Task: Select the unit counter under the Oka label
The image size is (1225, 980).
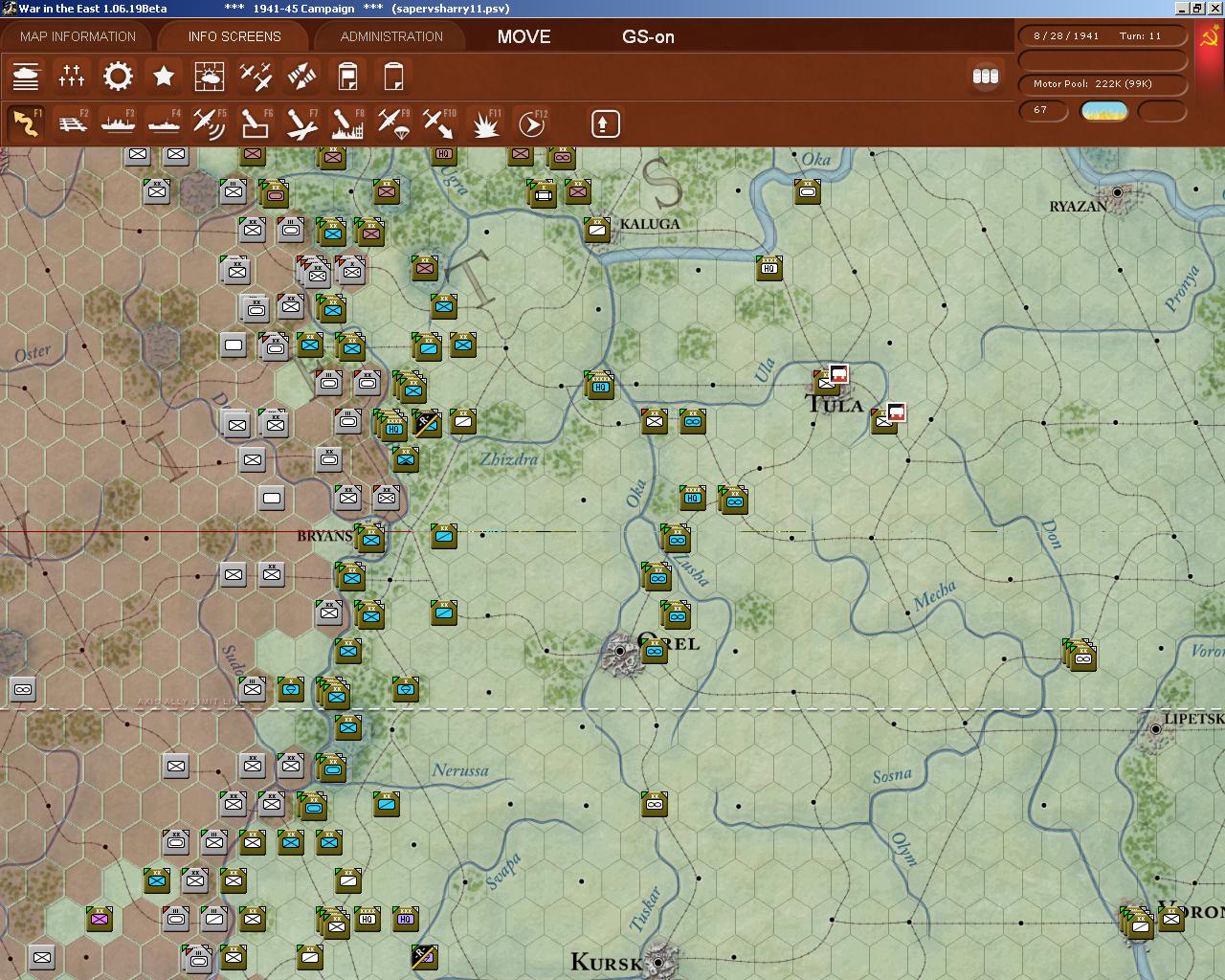Action: pyautogui.click(x=808, y=191)
